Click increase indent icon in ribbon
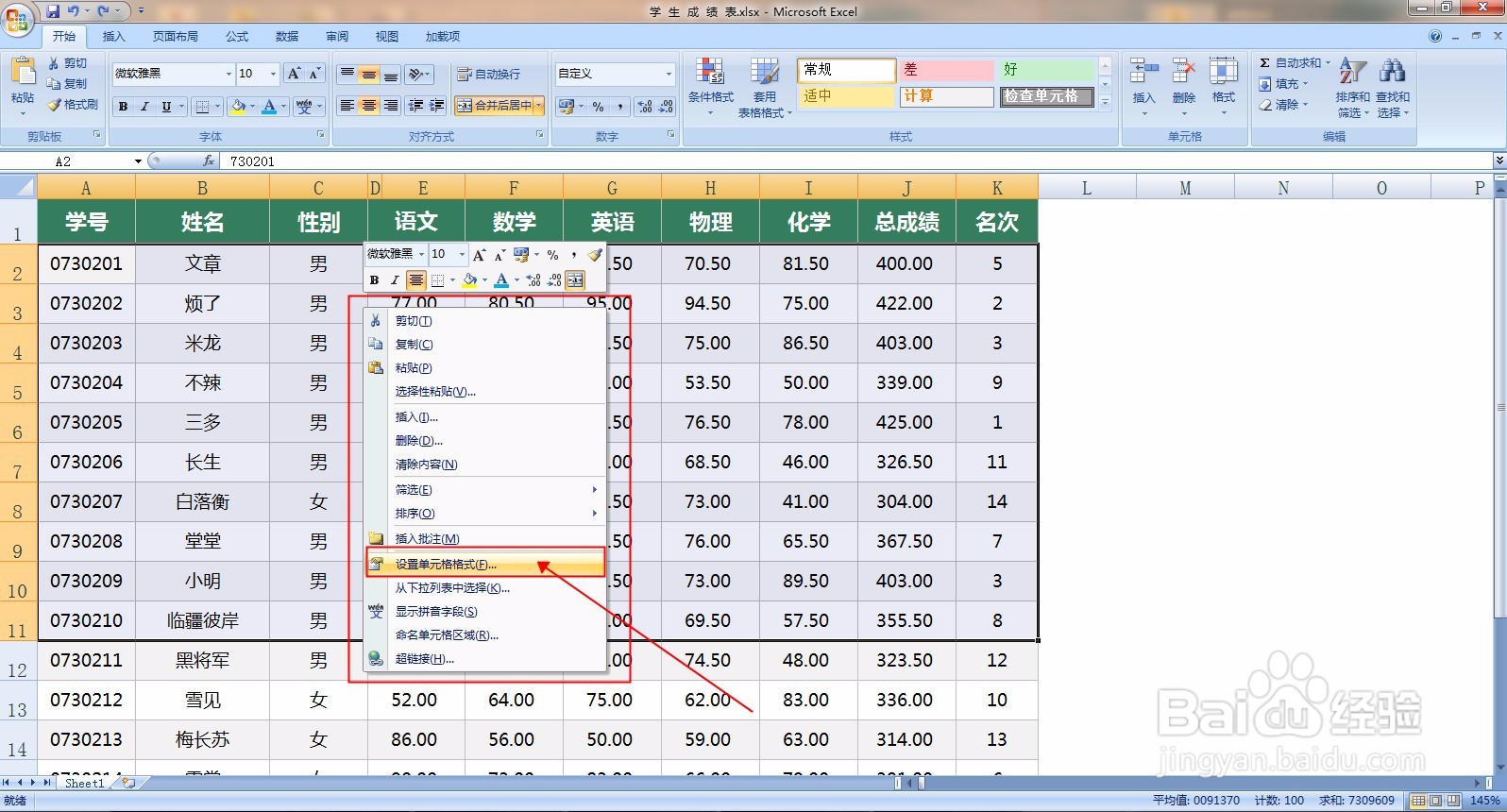Viewport: 1507px width, 812px height. pyautogui.click(x=436, y=106)
